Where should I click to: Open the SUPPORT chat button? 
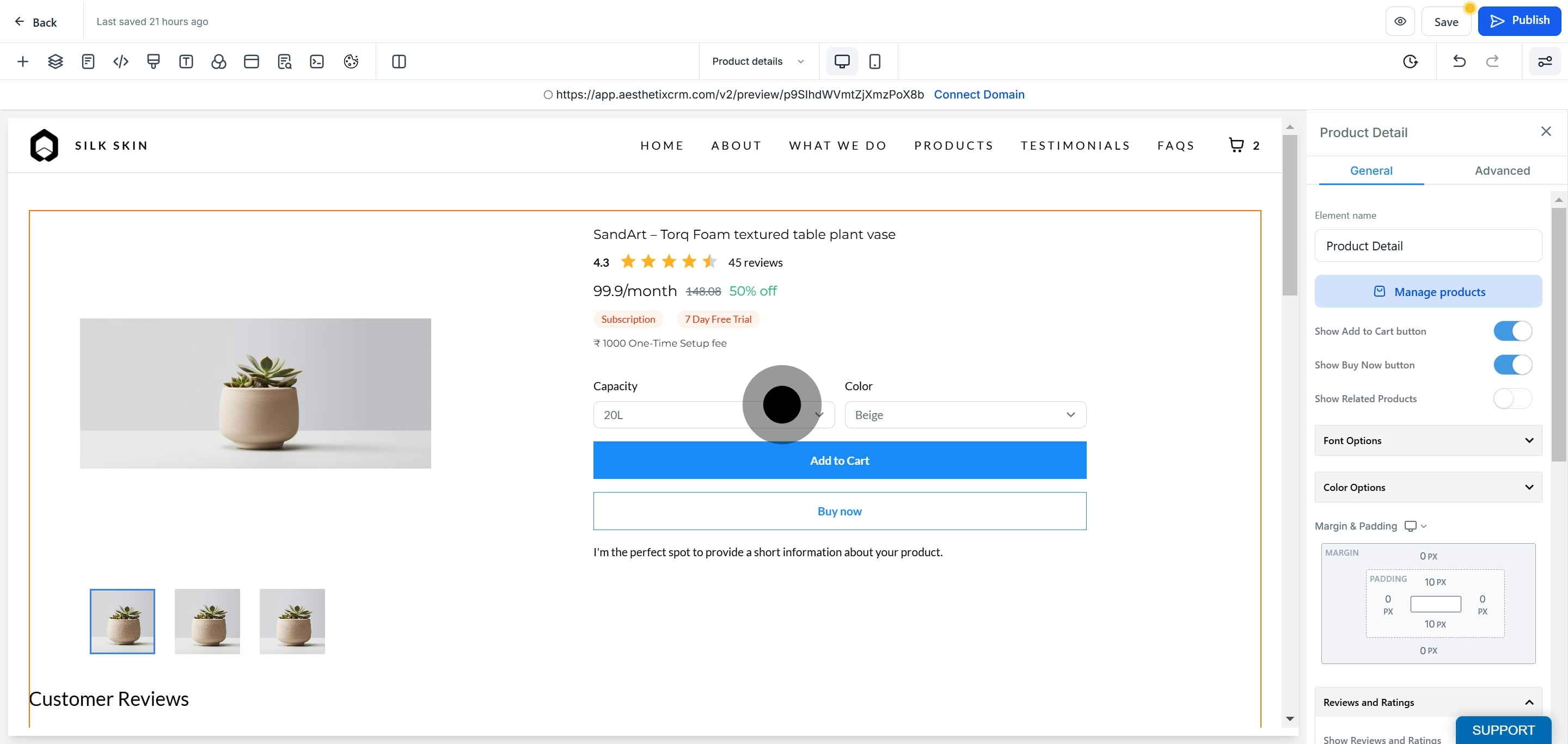pos(1503,730)
